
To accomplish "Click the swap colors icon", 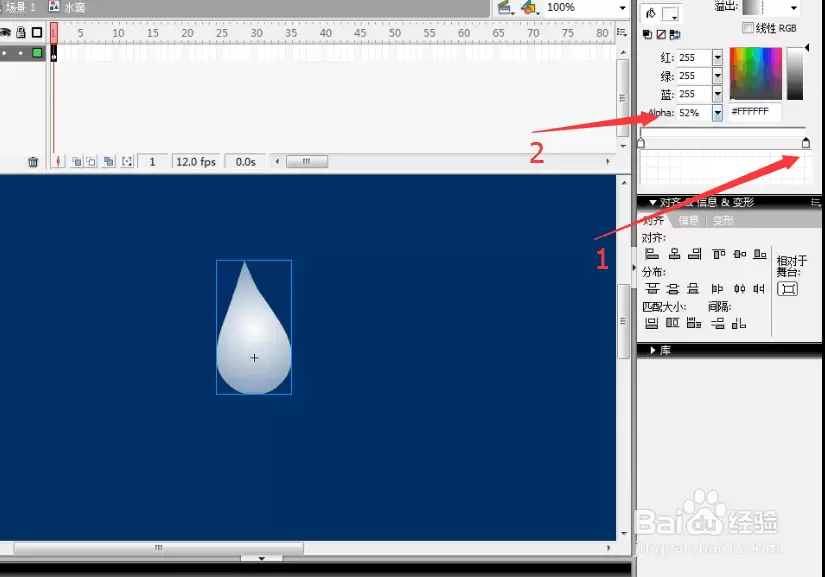I will tap(675, 35).
